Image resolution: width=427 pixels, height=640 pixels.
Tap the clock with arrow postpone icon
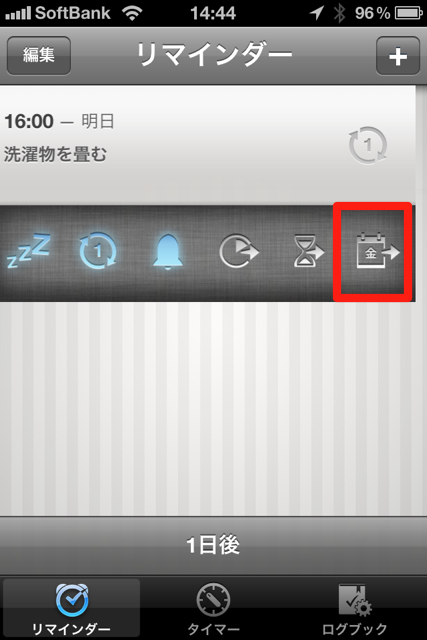click(x=239, y=251)
